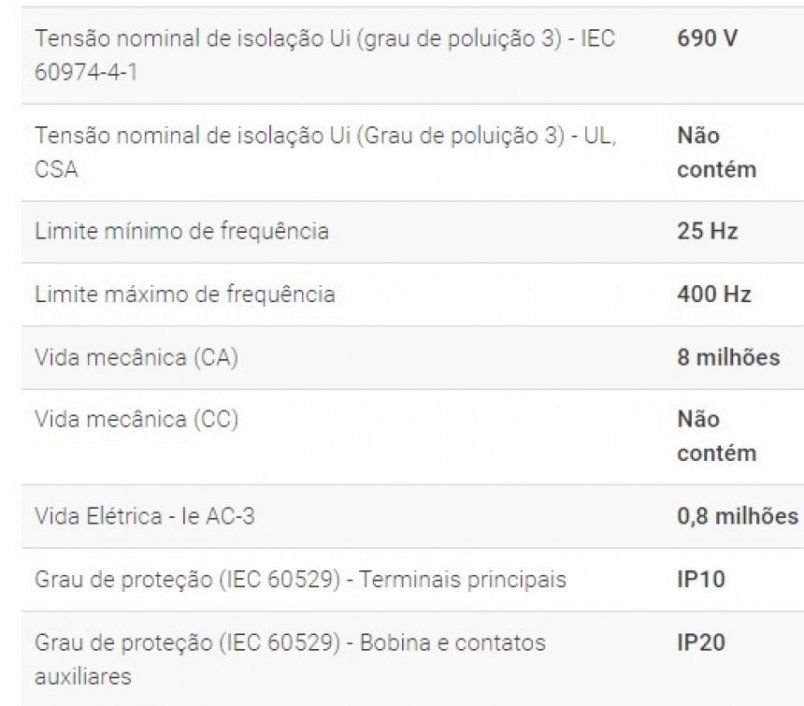Click the word 'auxiliares' in last row

[x=82, y=677]
